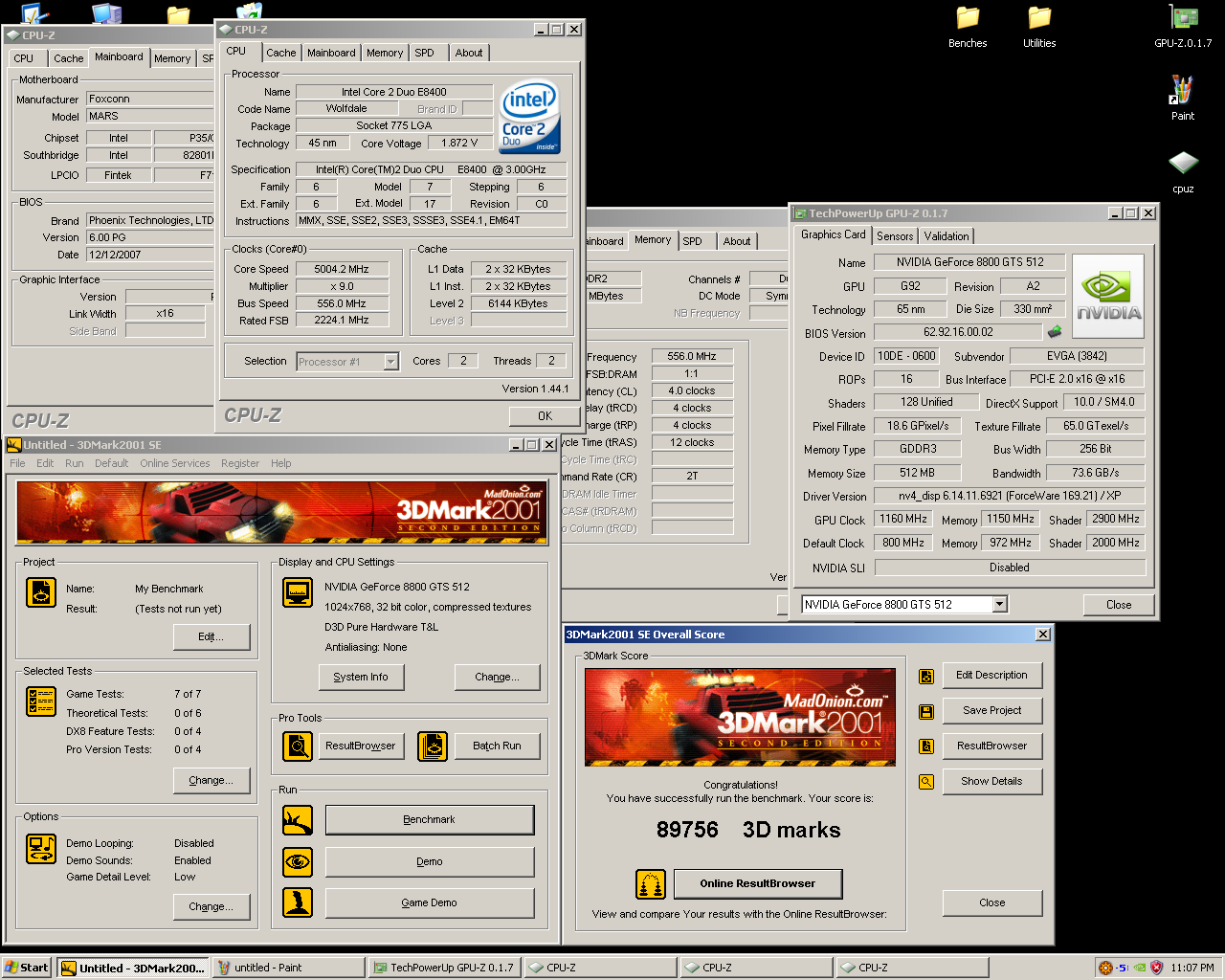Click the Show Details magnifier icon
The height and width of the screenshot is (980, 1225).
(x=926, y=782)
